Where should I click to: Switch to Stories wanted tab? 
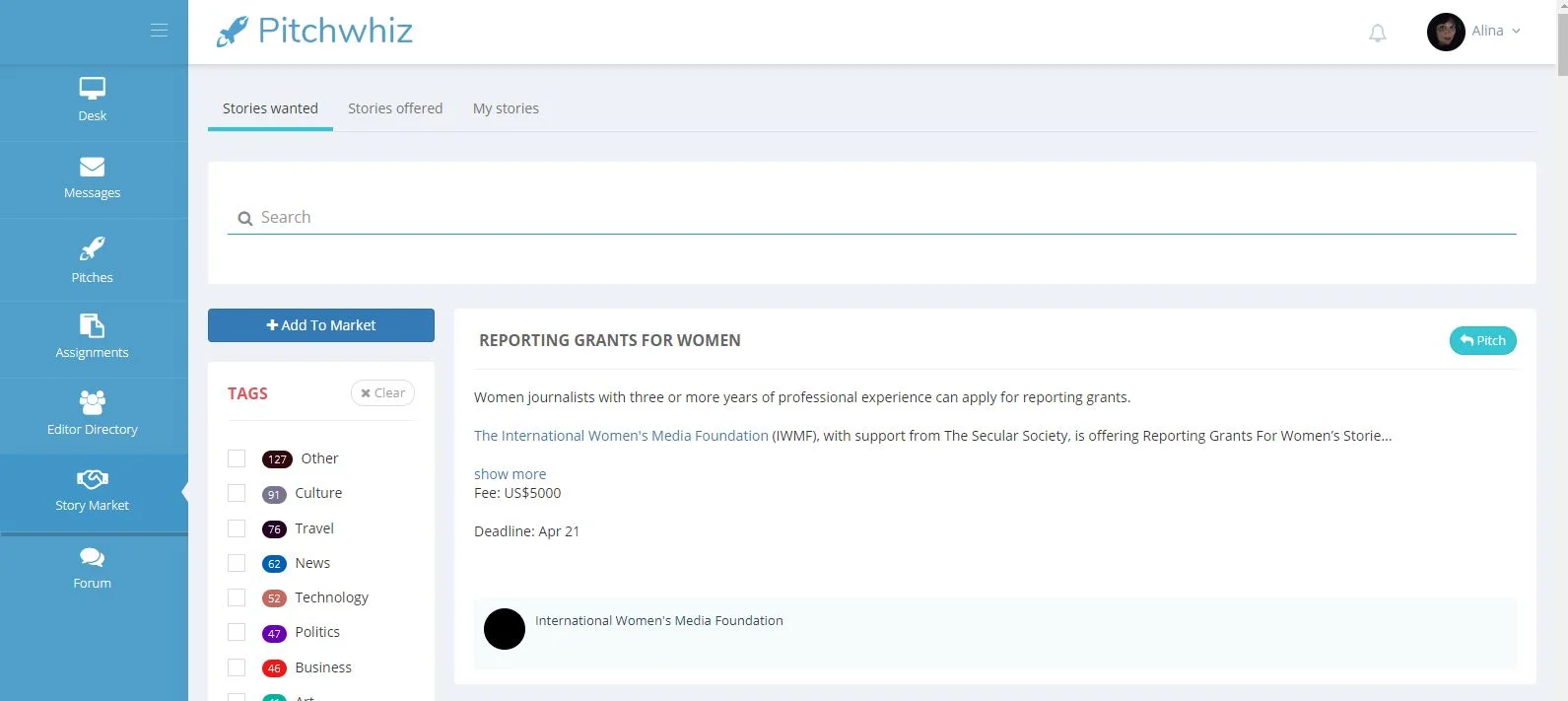tap(270, 108)
